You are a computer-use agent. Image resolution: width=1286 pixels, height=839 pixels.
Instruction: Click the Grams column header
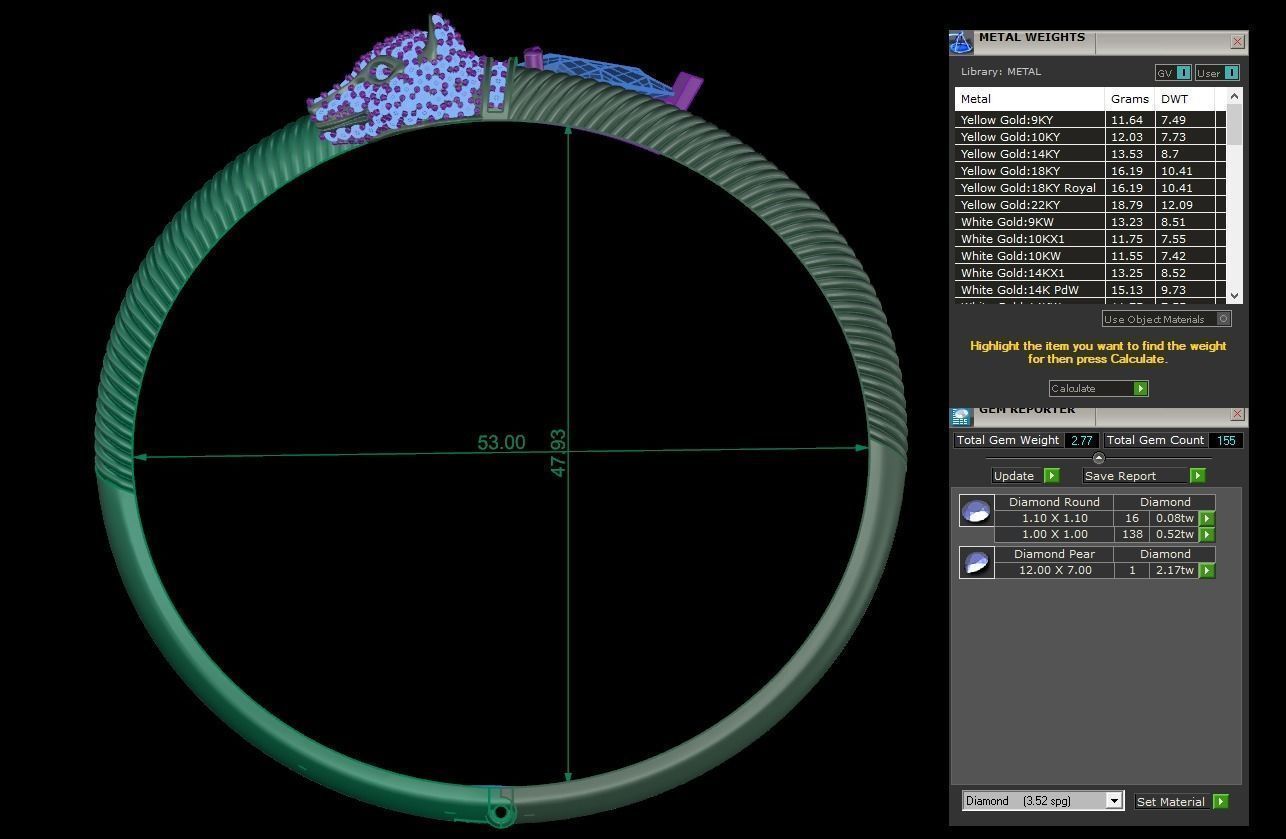(1130, 99)
